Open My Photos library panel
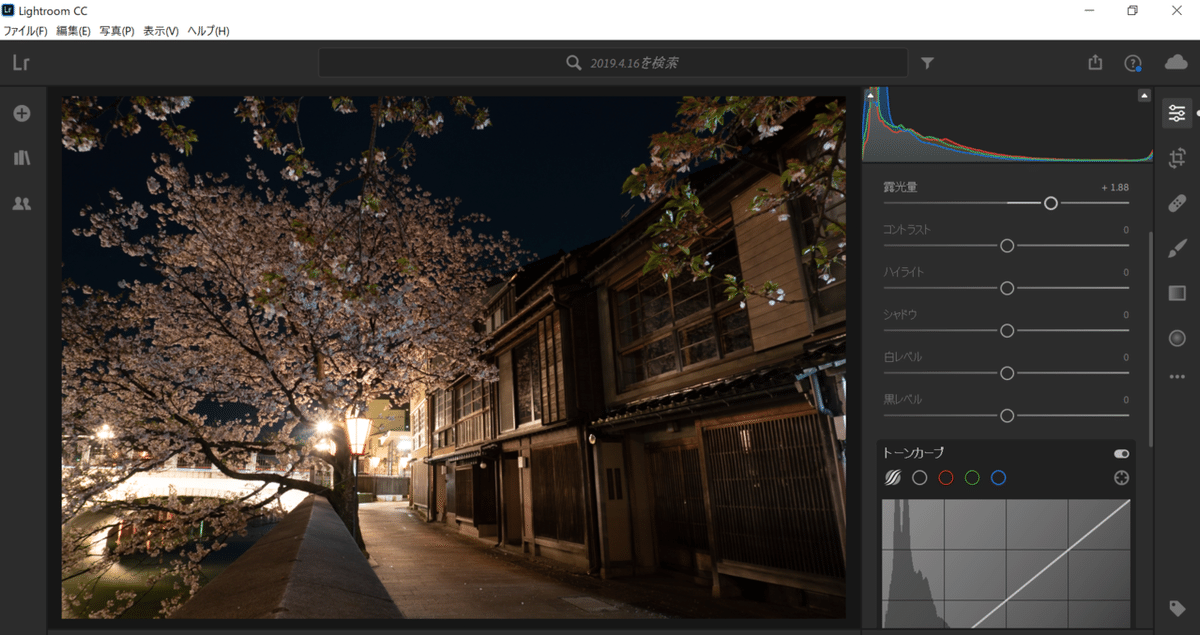This screenshot has height=635, width=1200. 21,158
